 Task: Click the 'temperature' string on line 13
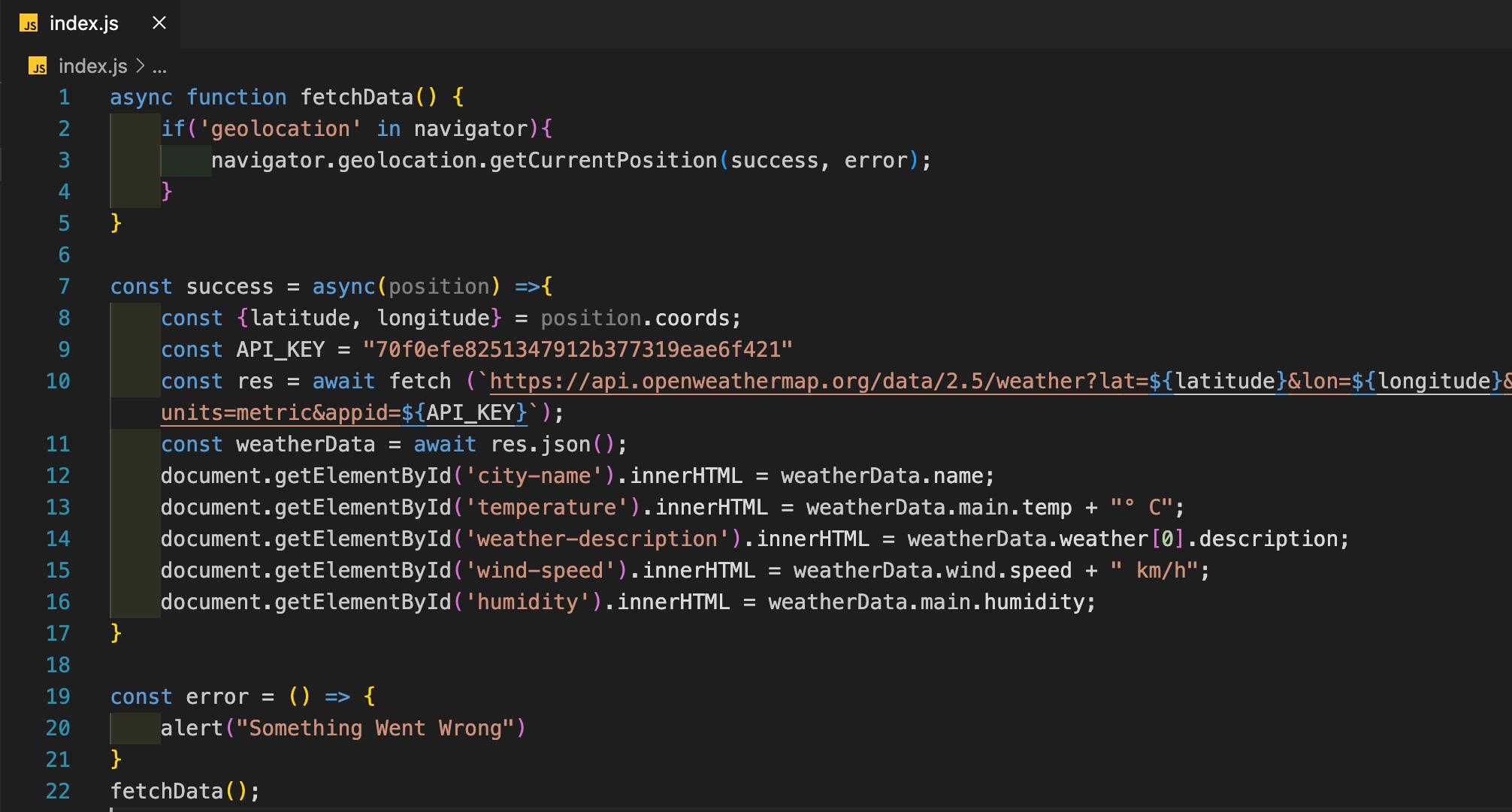click(552, 507)
